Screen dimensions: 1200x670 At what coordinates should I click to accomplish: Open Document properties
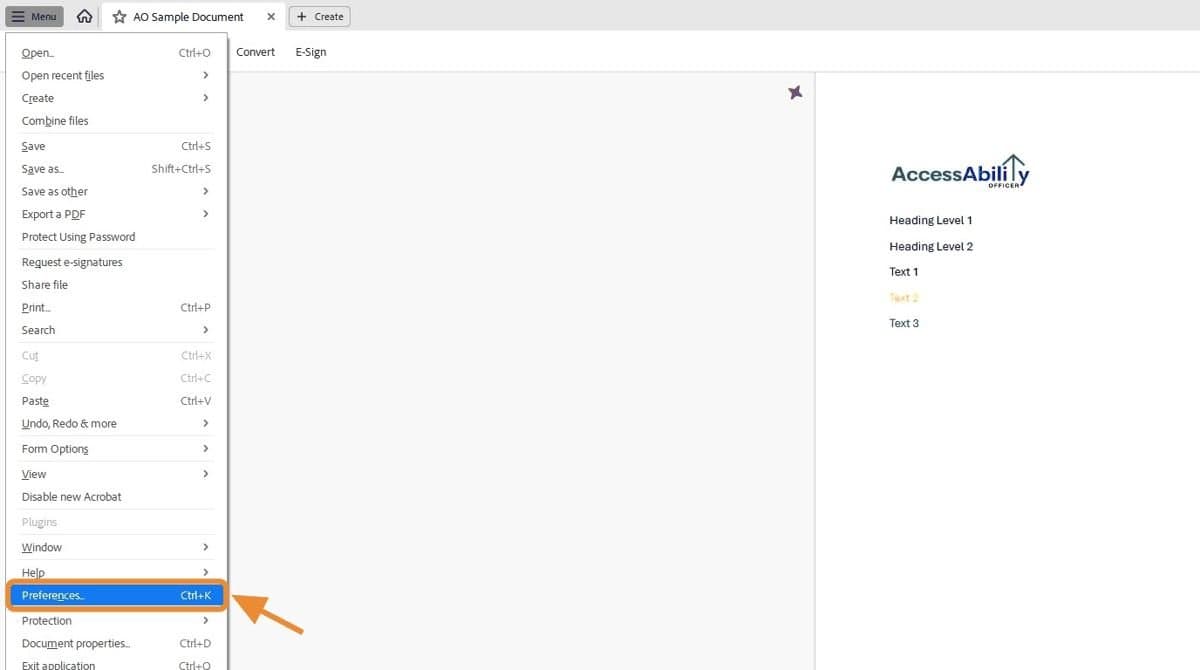[x=75, y=643]
